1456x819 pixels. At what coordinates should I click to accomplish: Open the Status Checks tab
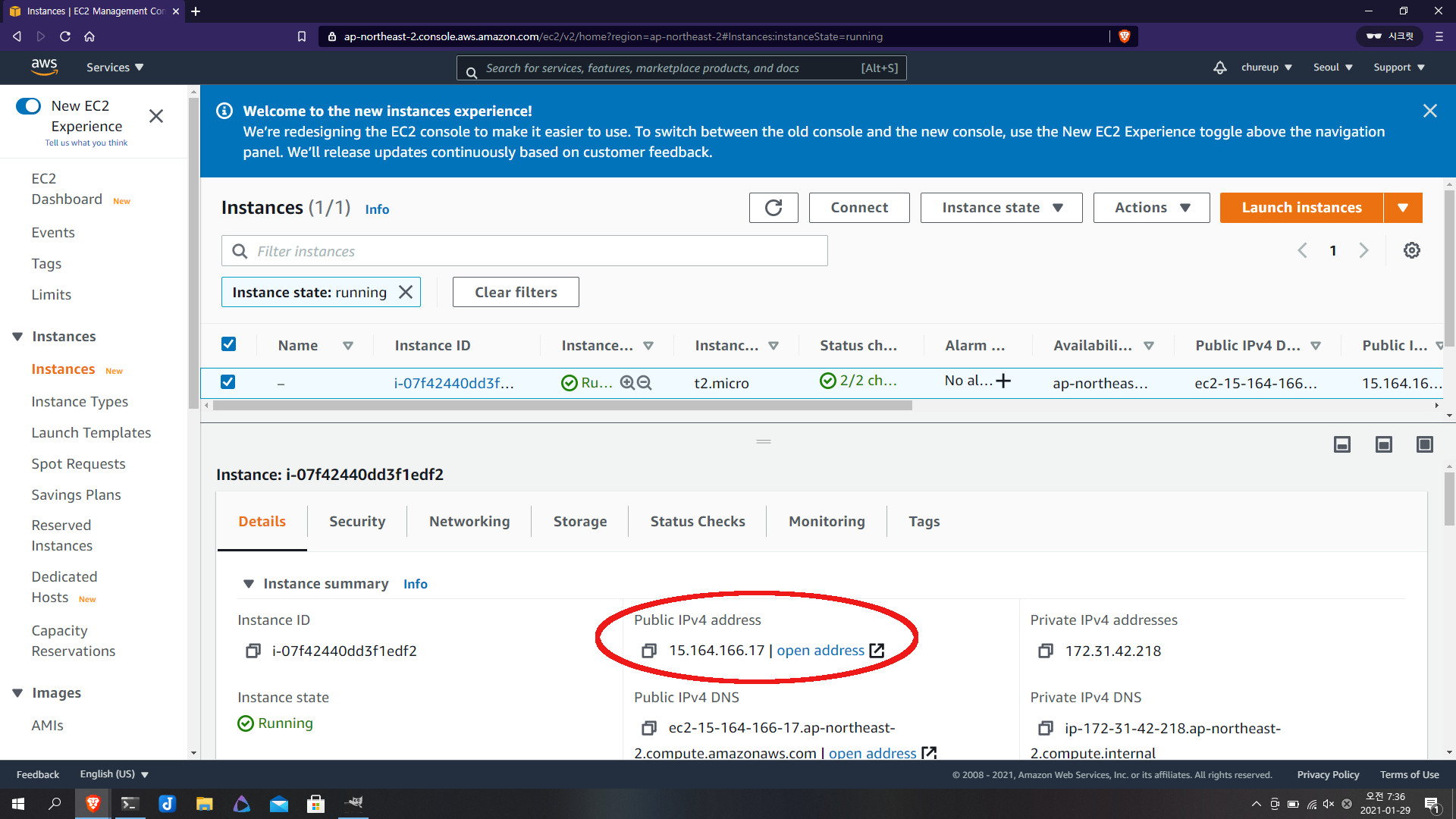697,522
